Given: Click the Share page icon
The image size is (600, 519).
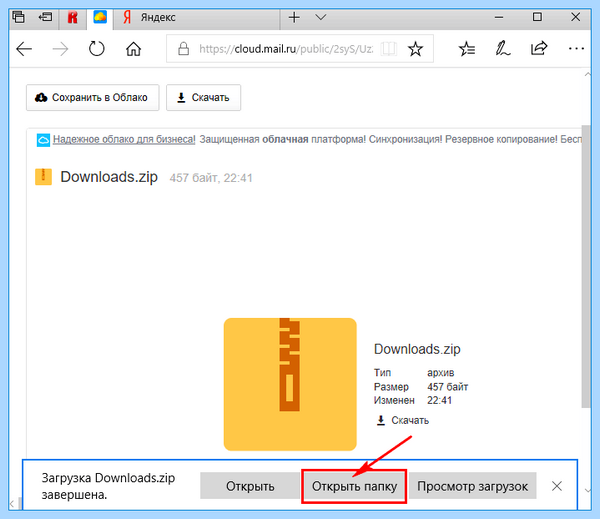Looking at the screenshot, I should click(x=539, y=49).
